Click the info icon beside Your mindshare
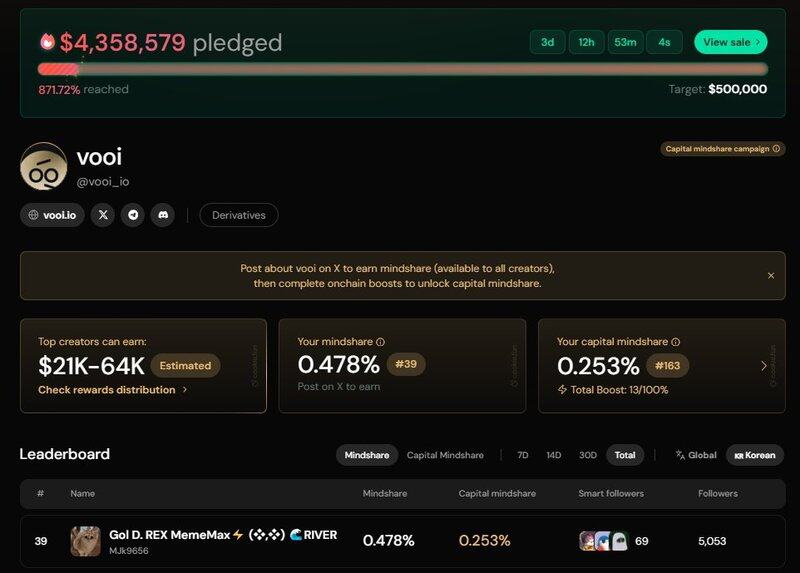 tap(380, 342)
